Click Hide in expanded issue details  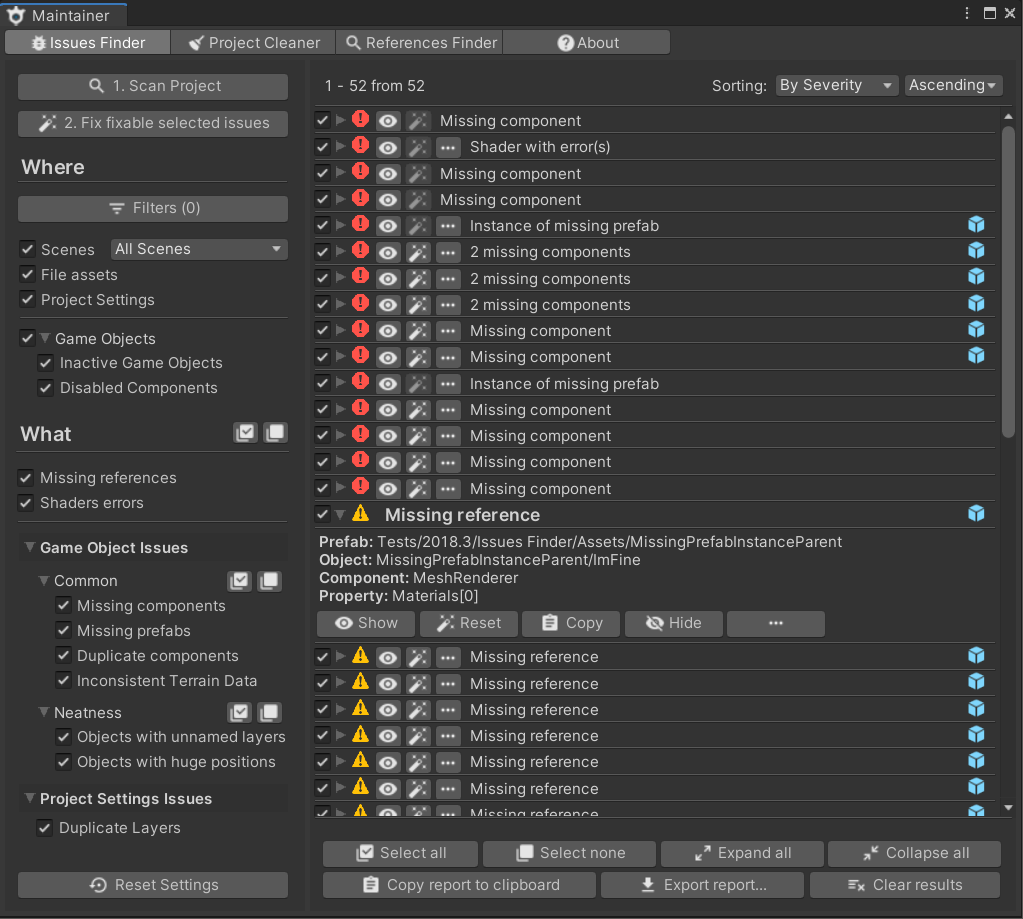[x=674, y=624]
